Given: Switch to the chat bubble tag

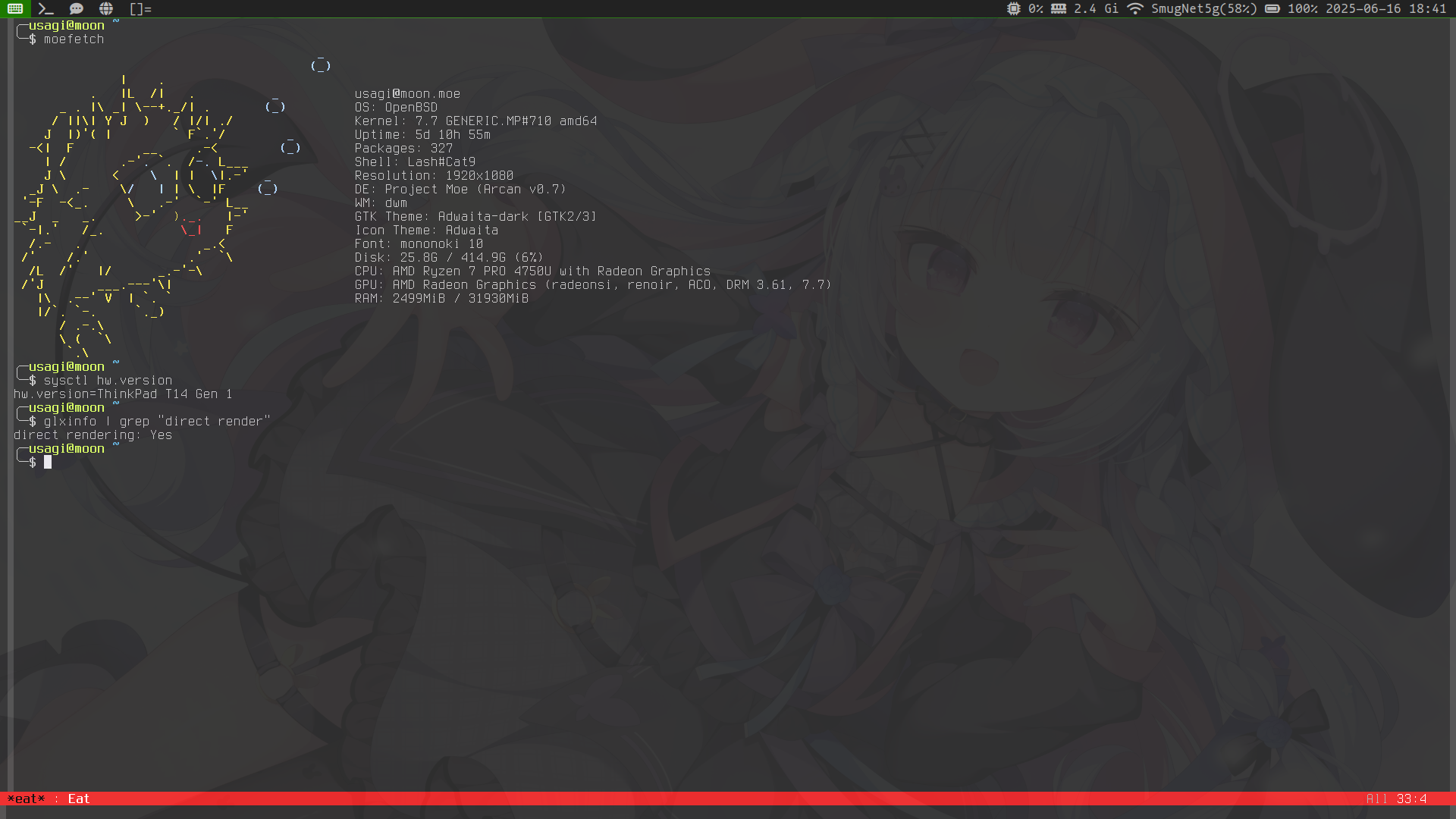Looking at the screenshot, I should (x=76, y=9).
